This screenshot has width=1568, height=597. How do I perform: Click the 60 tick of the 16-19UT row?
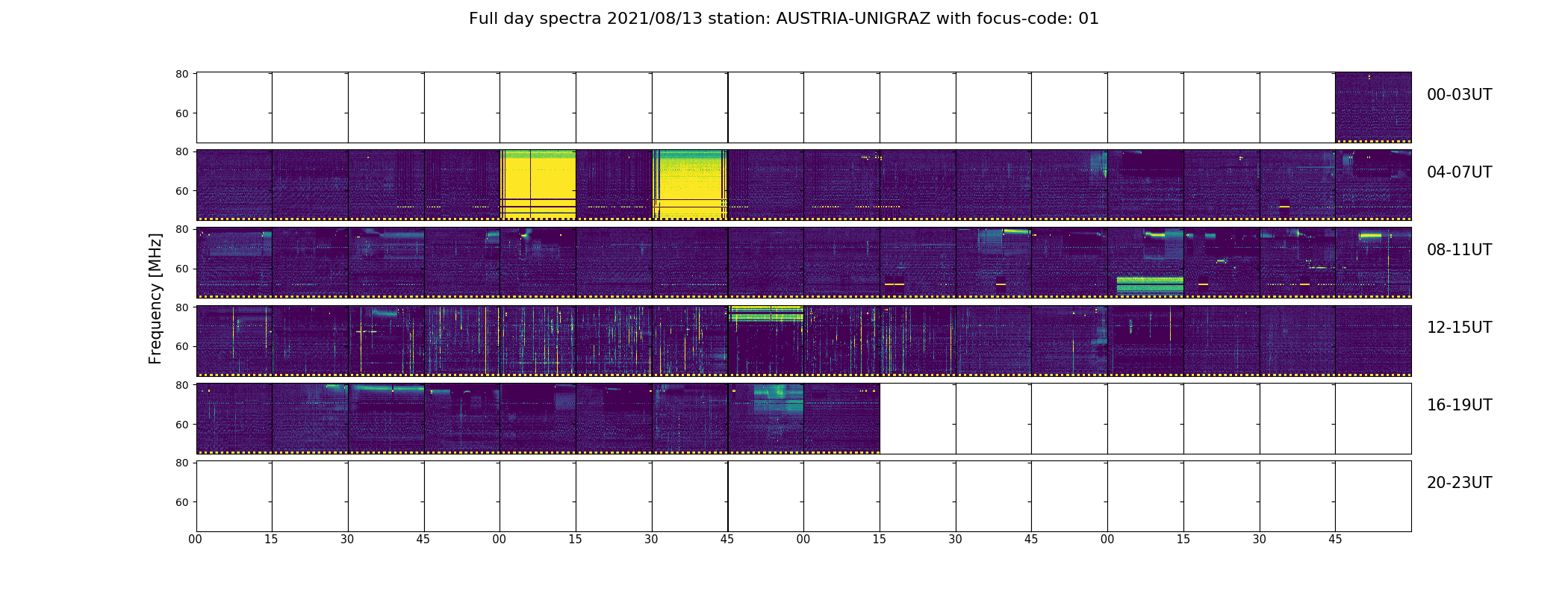tap(181, 424)
